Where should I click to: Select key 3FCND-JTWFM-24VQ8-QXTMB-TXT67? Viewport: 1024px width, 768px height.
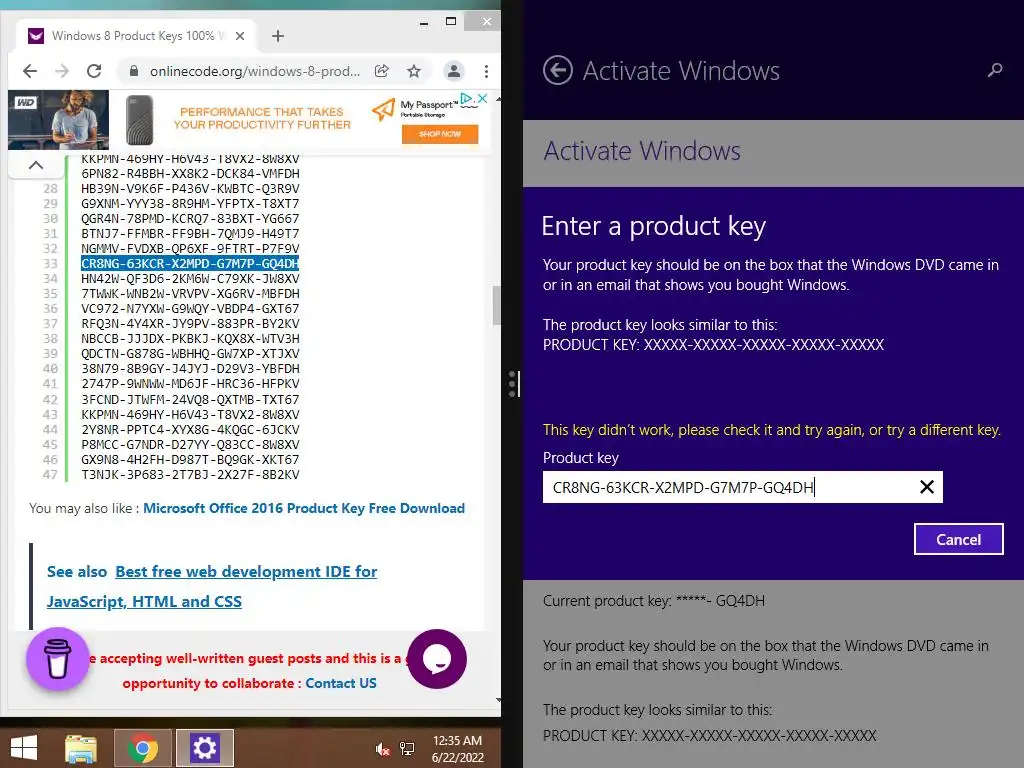(x=190, y=400)
